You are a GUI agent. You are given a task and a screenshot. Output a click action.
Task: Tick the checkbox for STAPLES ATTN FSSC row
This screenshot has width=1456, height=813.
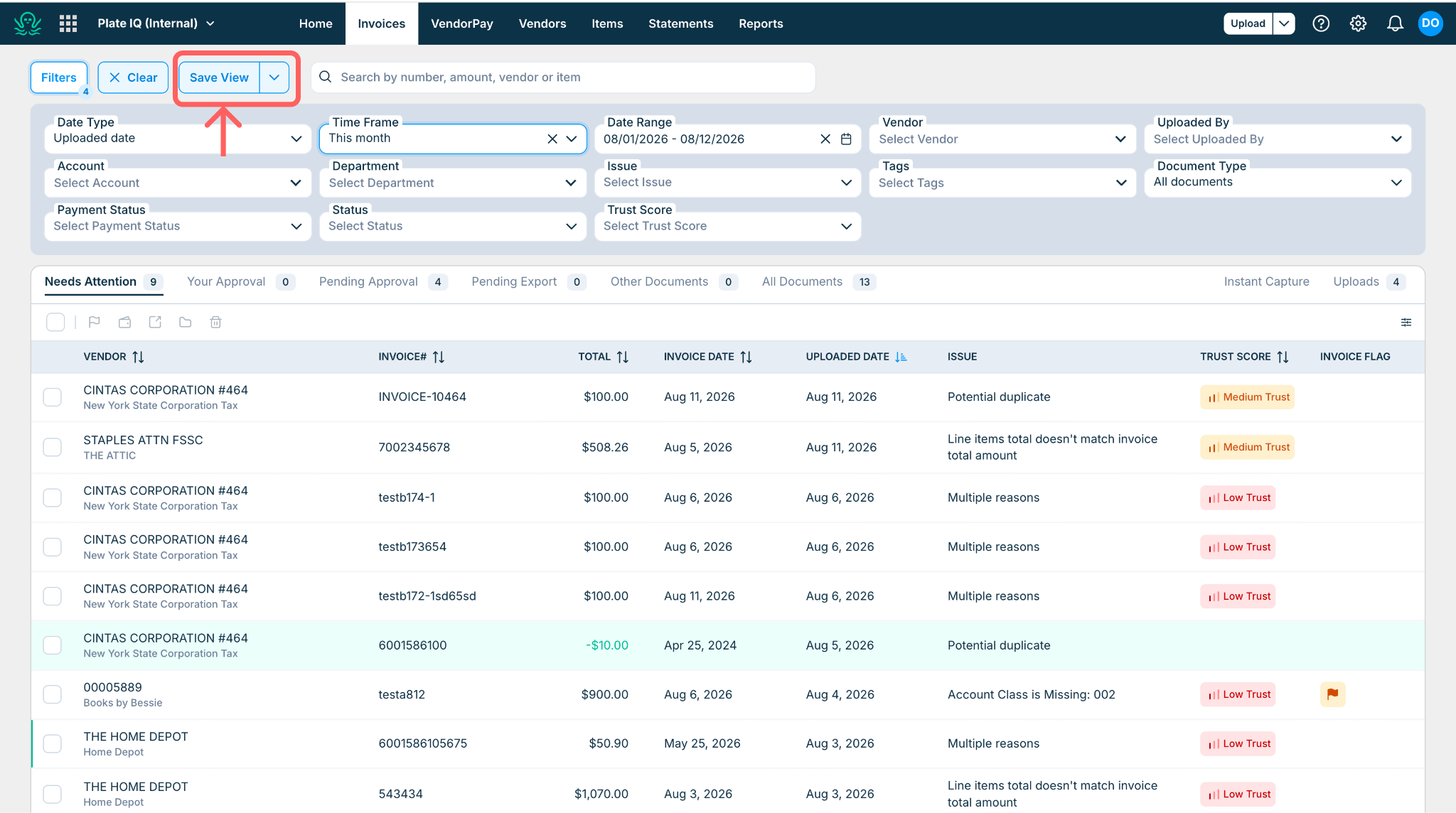53,447
